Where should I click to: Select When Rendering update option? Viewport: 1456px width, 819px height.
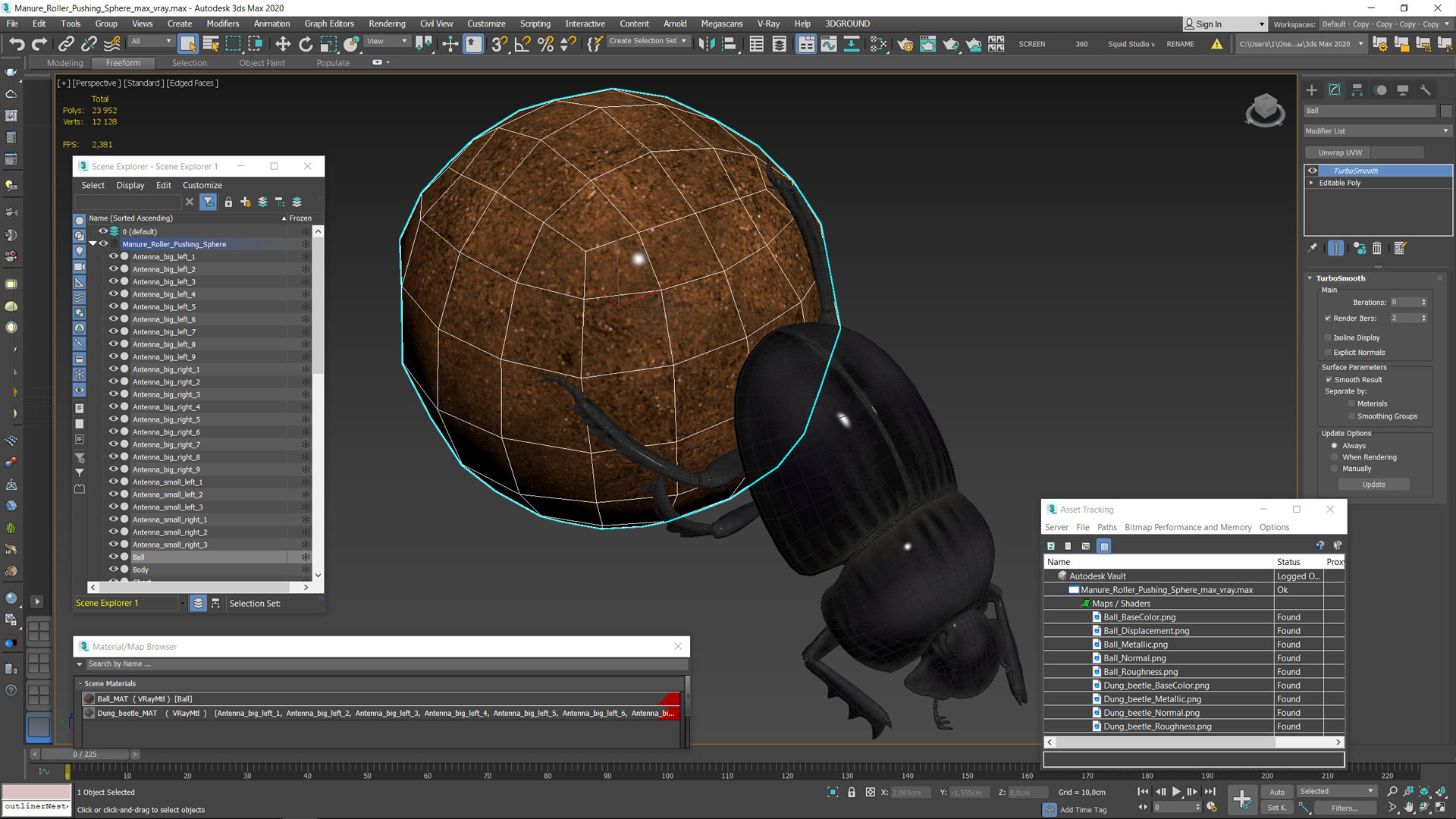click(1335, 457)
